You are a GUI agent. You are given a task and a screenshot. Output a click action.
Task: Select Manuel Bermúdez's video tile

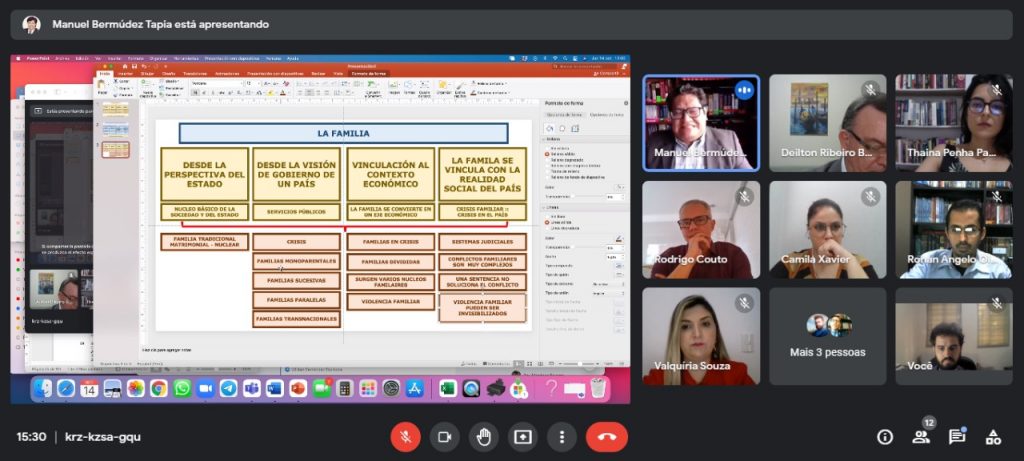700,122
